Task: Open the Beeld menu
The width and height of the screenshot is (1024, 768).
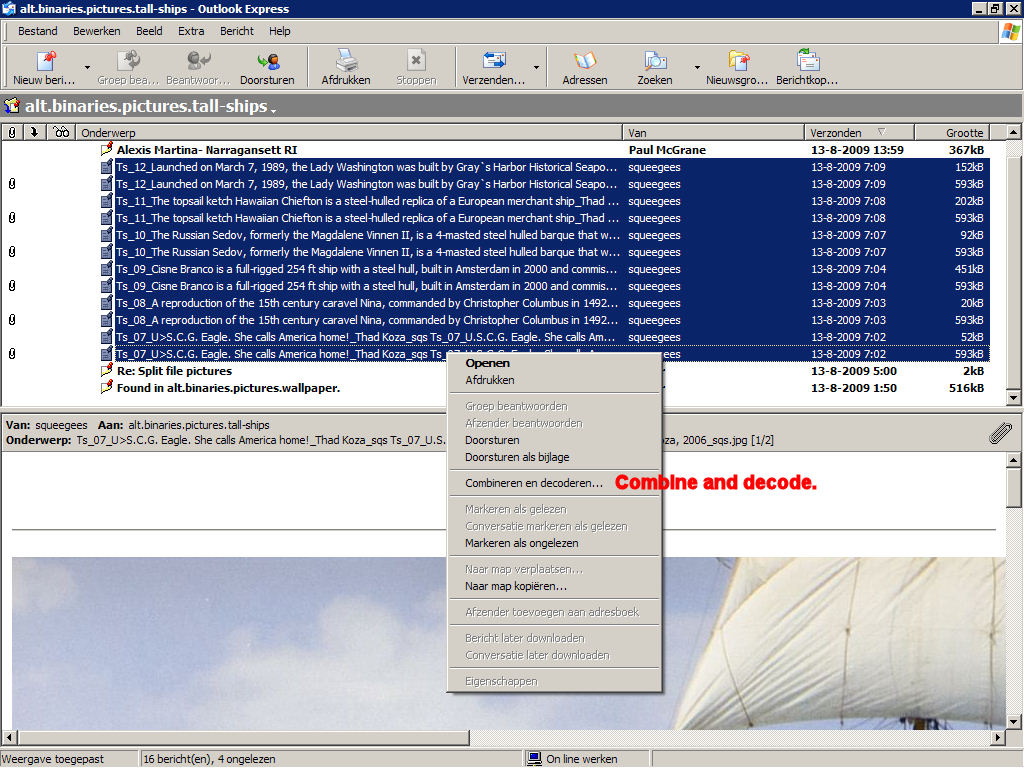Action: 149,31
